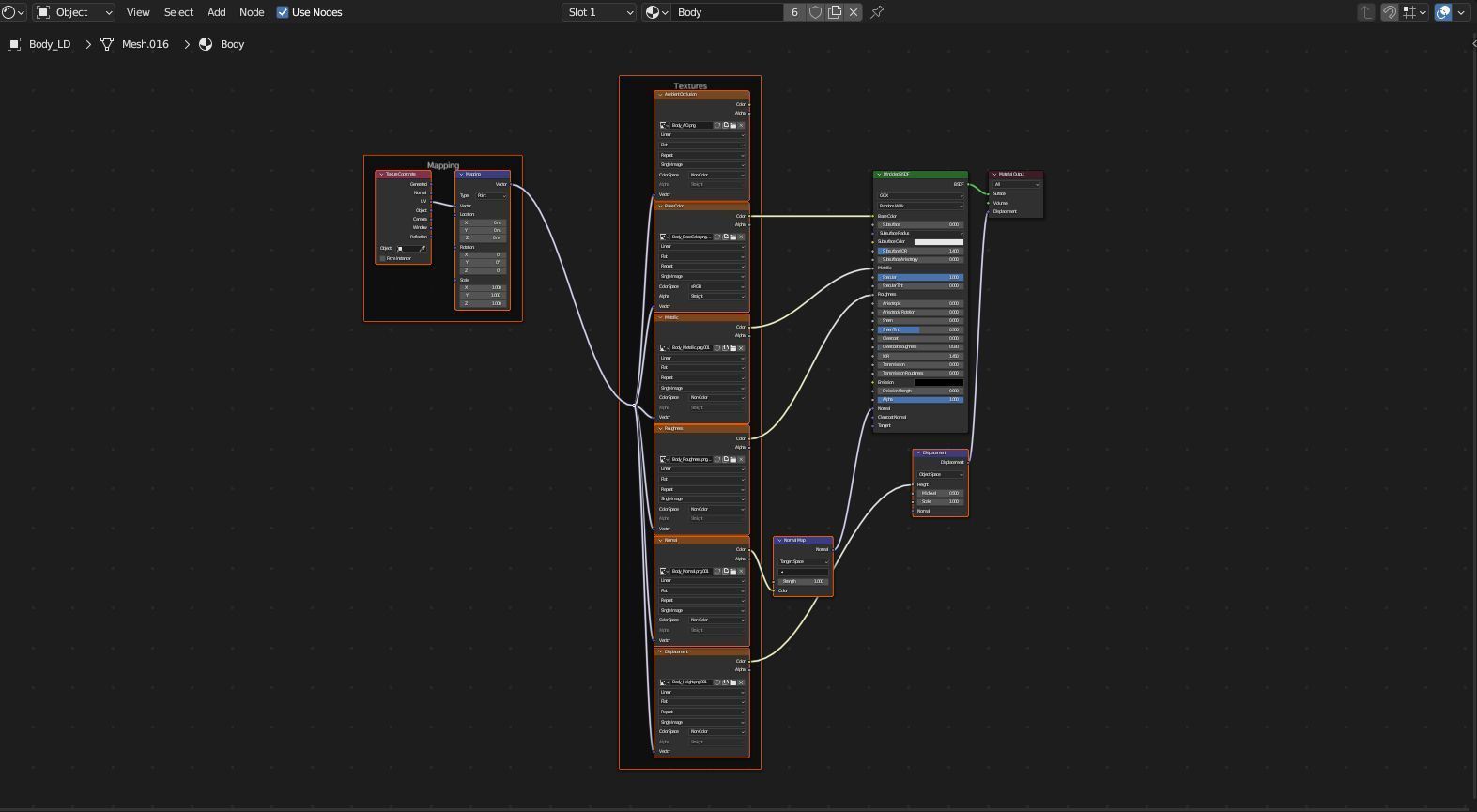Click the Mesh.016 mesh data breadcrumb icon
This screenshot has width=1477, height=812.
(x=107, y=44)
